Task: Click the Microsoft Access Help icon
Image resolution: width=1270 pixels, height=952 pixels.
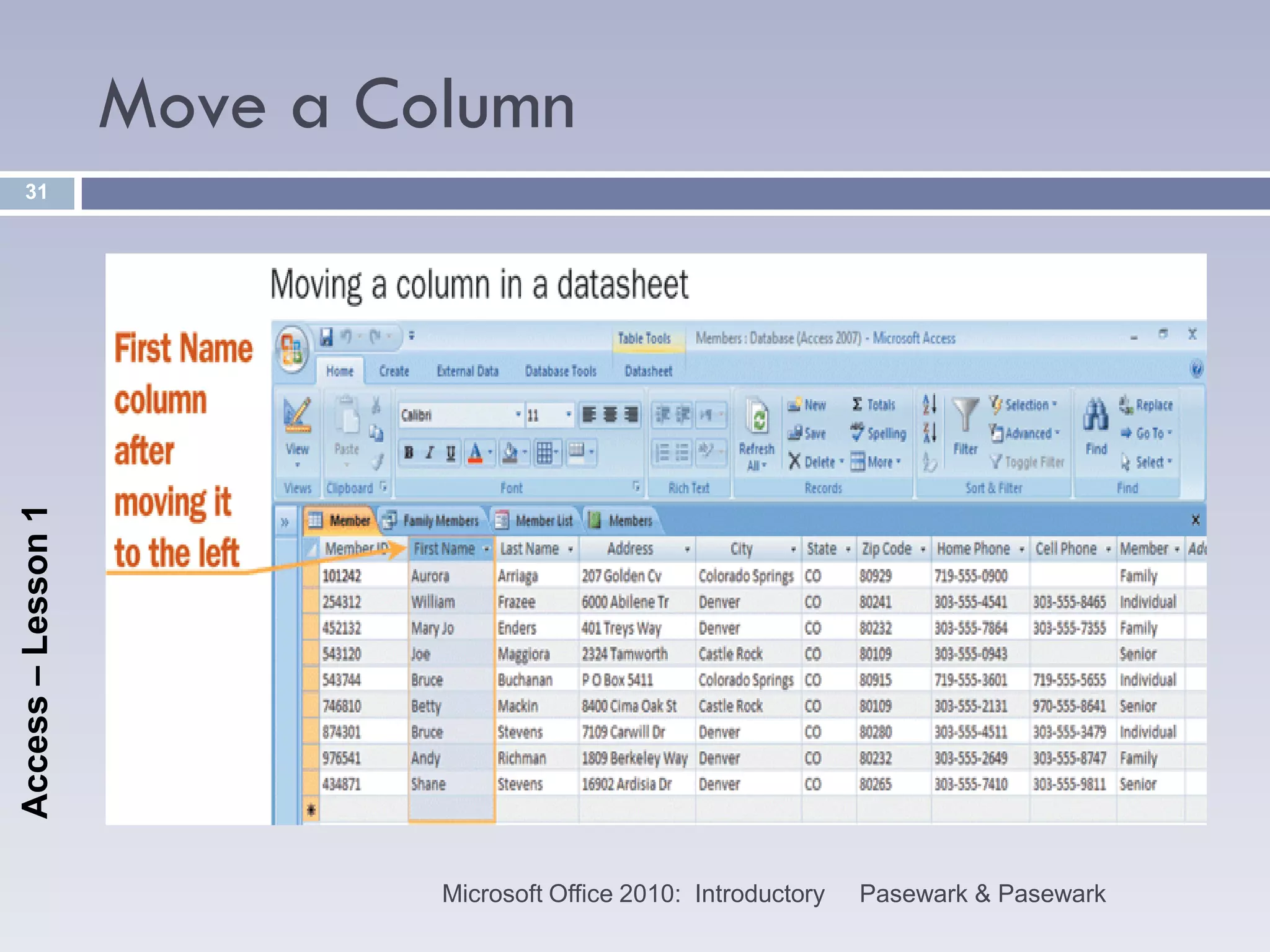Action: [1196, 369]
